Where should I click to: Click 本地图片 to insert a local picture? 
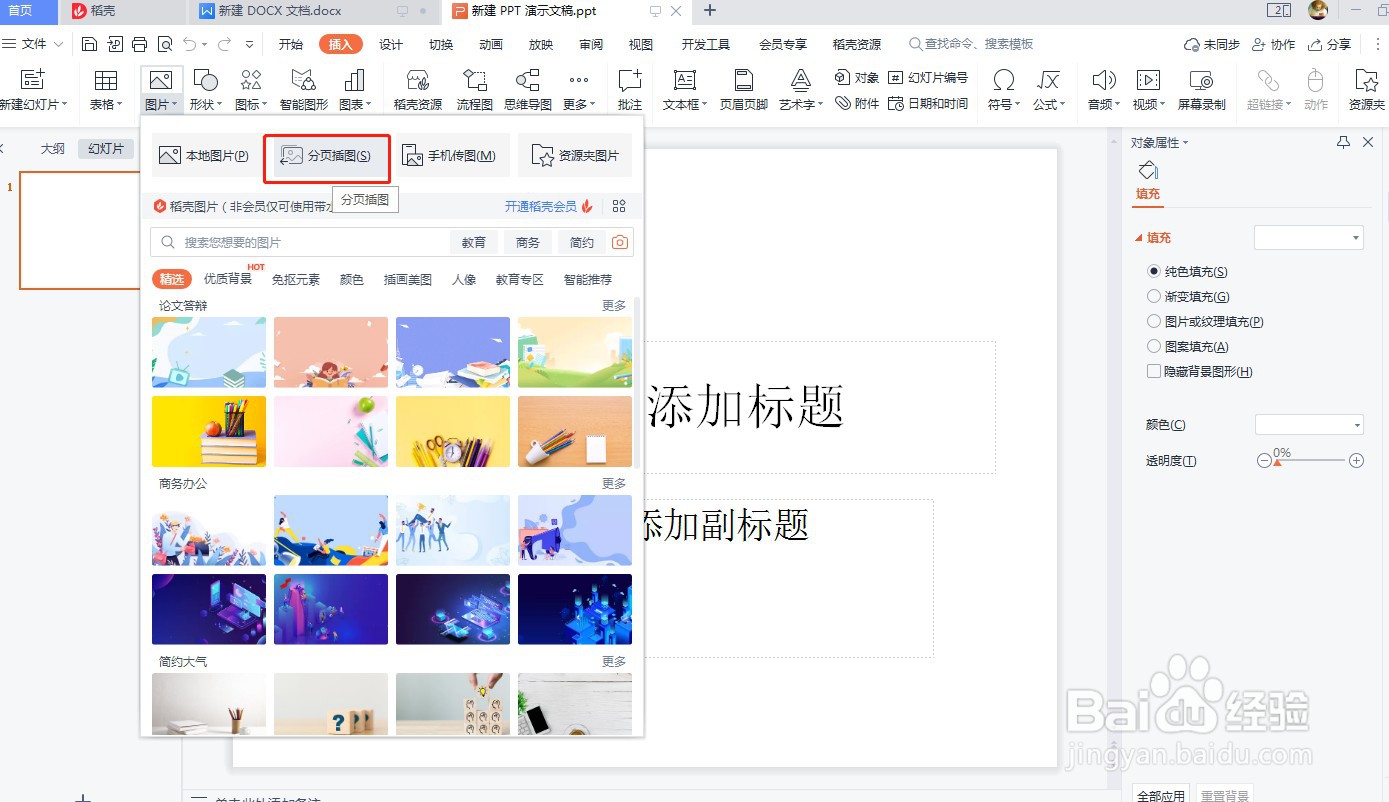tap(204, 156)
